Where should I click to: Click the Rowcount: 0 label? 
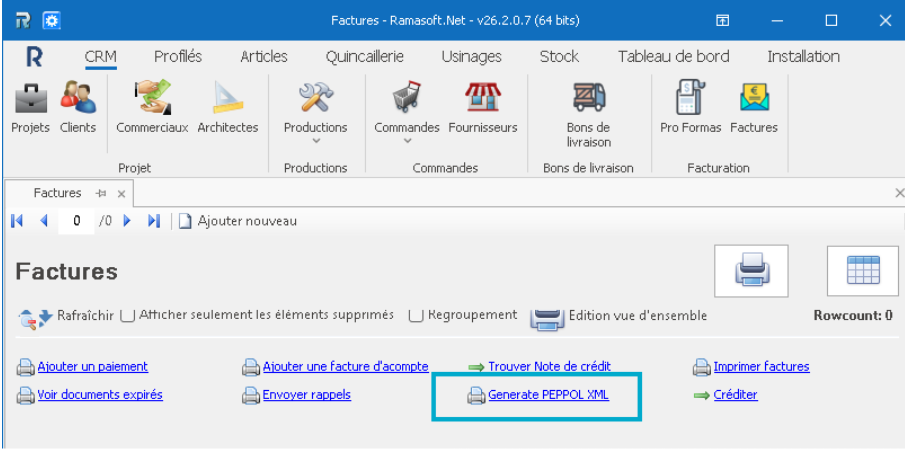[853, 316]
